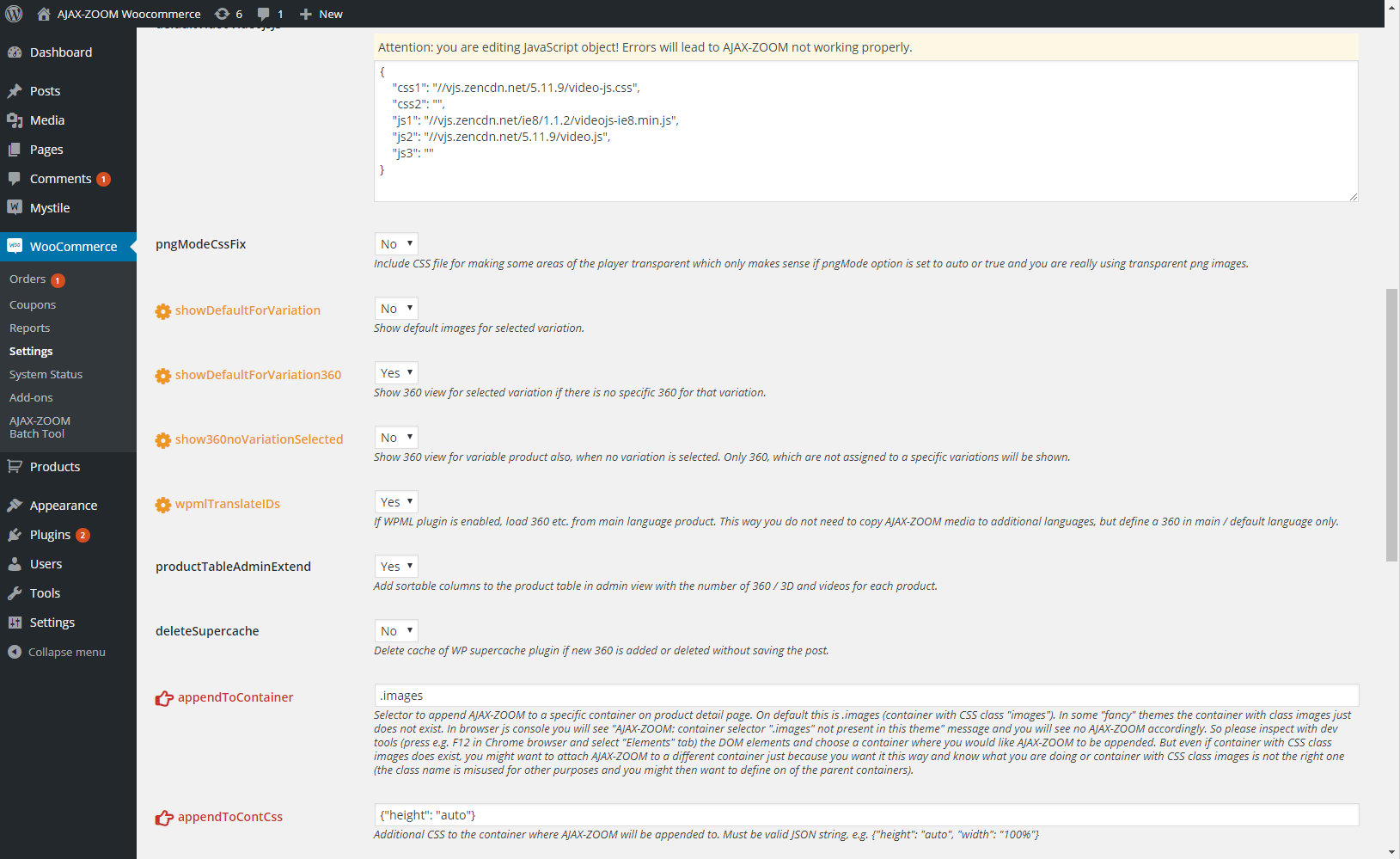1400x859 pixels.
Task: Click the Pages icon in sidebar
Action: pos(15,150)
